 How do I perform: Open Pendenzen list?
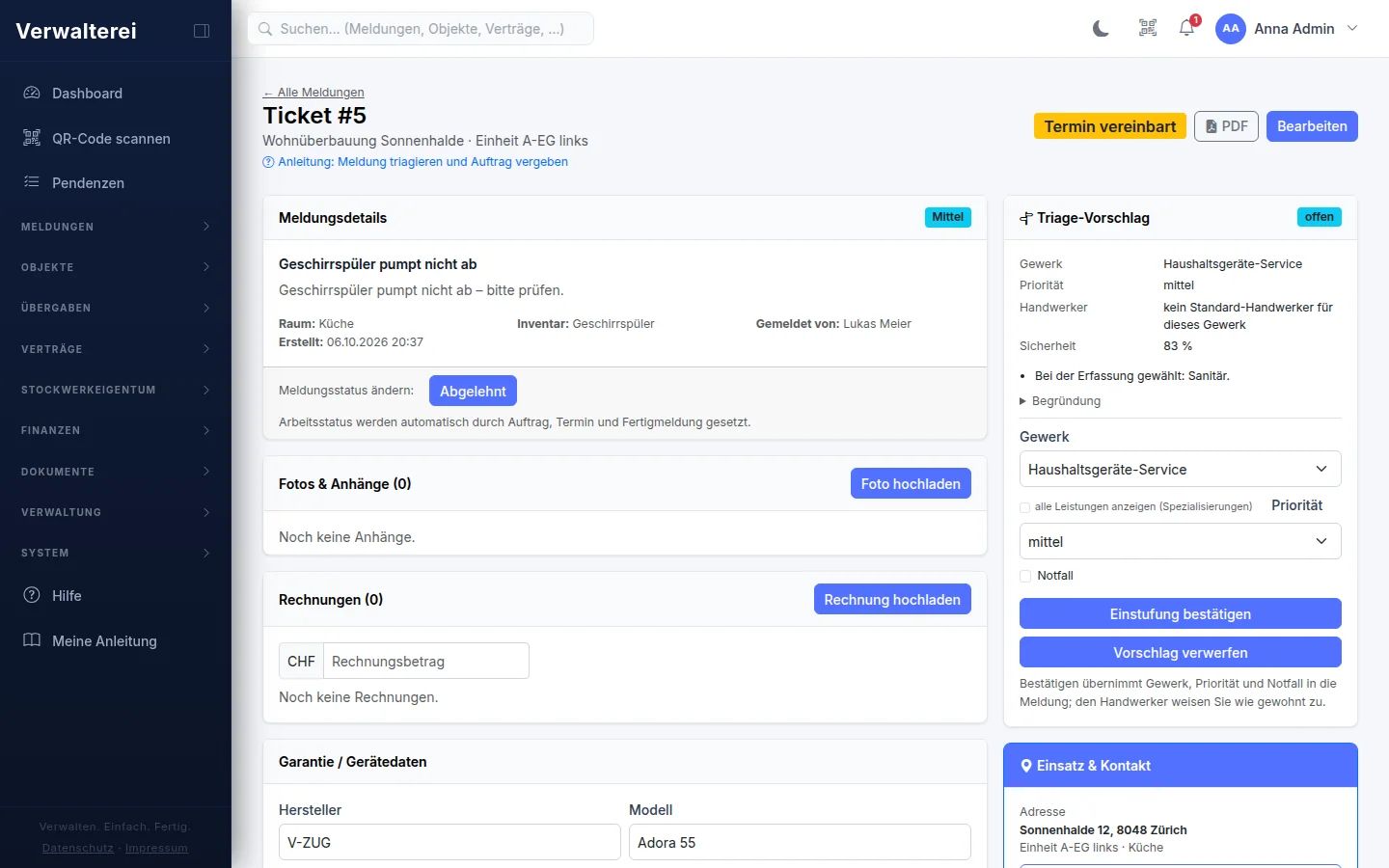(116, 183)
